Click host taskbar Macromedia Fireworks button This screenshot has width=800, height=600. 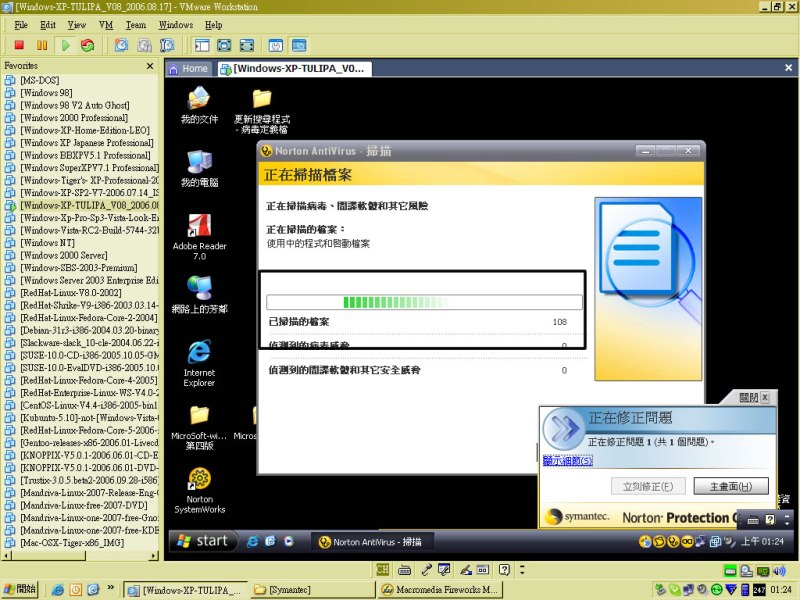click(x=439, y=590)
